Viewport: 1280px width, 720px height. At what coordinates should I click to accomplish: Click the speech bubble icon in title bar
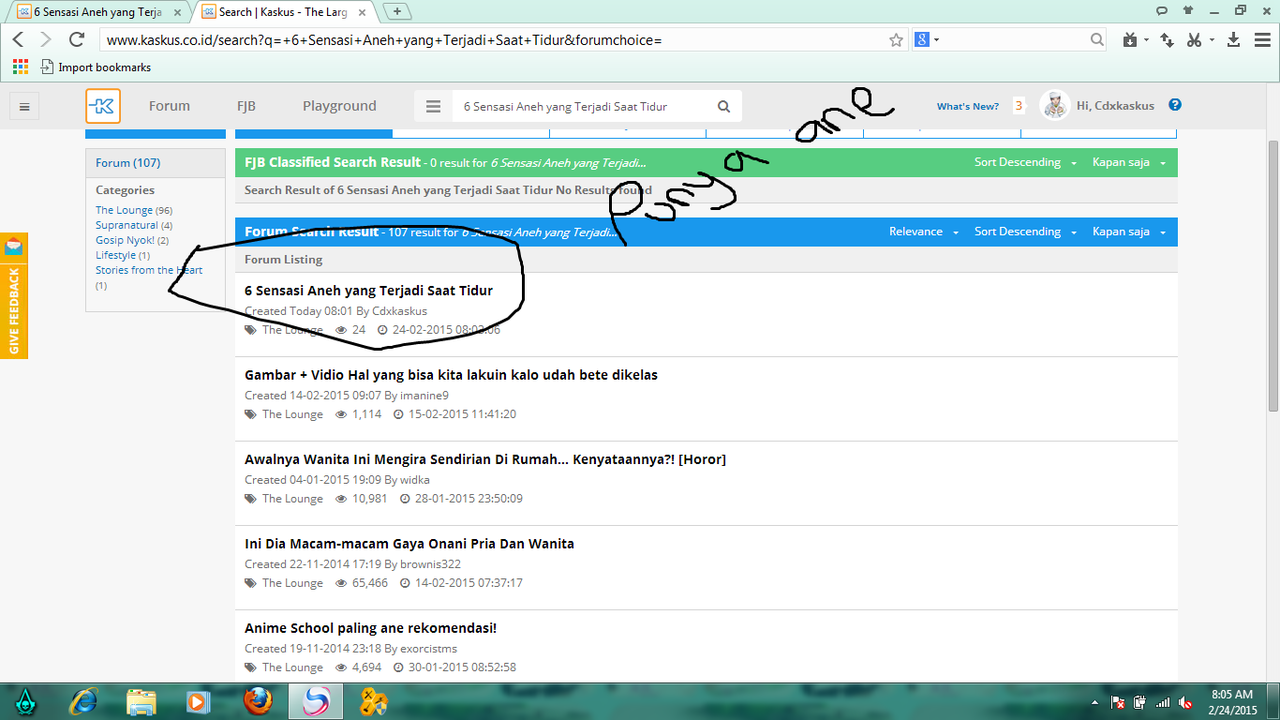[x=1162, y=10]
